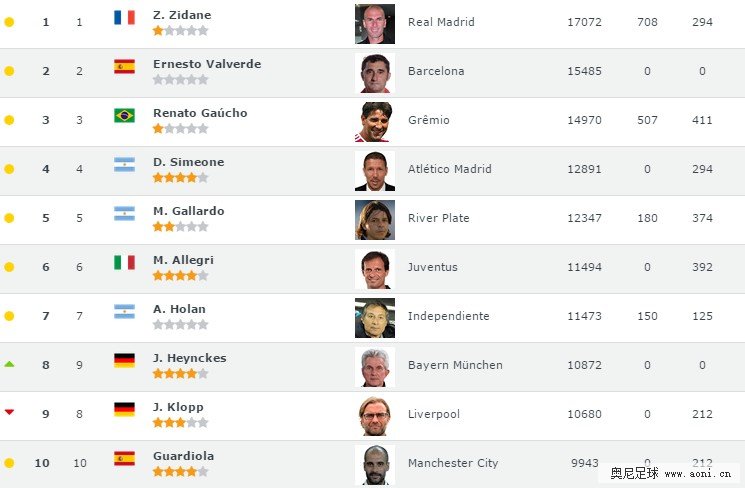Open Z. Zidane's profile photo

[375, 24]
